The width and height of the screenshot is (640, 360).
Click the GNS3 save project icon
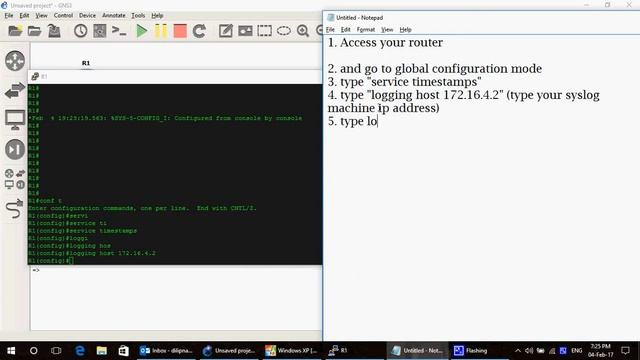[x=54, y=31]
